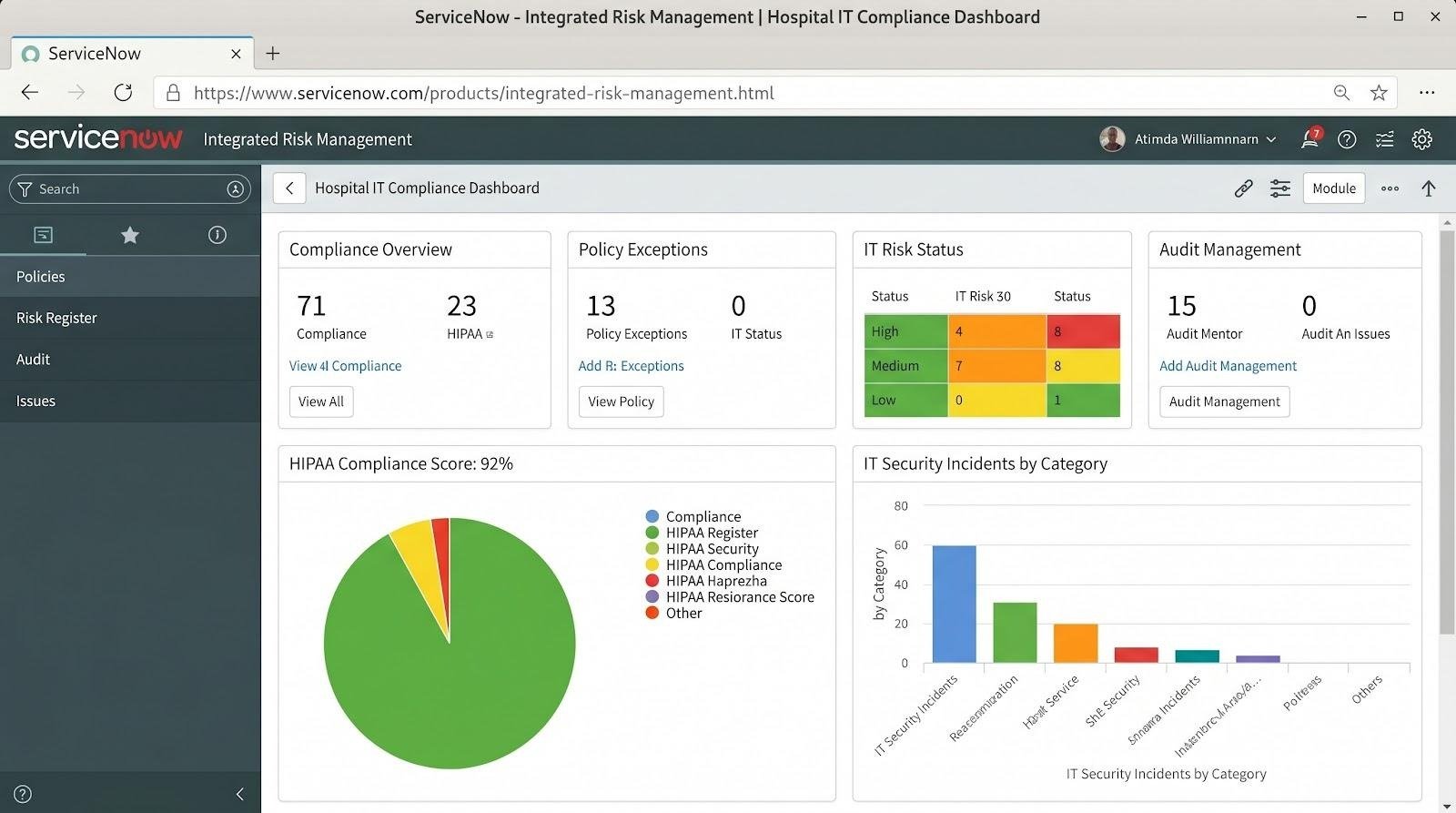Click the task list icon in header
1456x813 pixels.
tap(1384, 139)
